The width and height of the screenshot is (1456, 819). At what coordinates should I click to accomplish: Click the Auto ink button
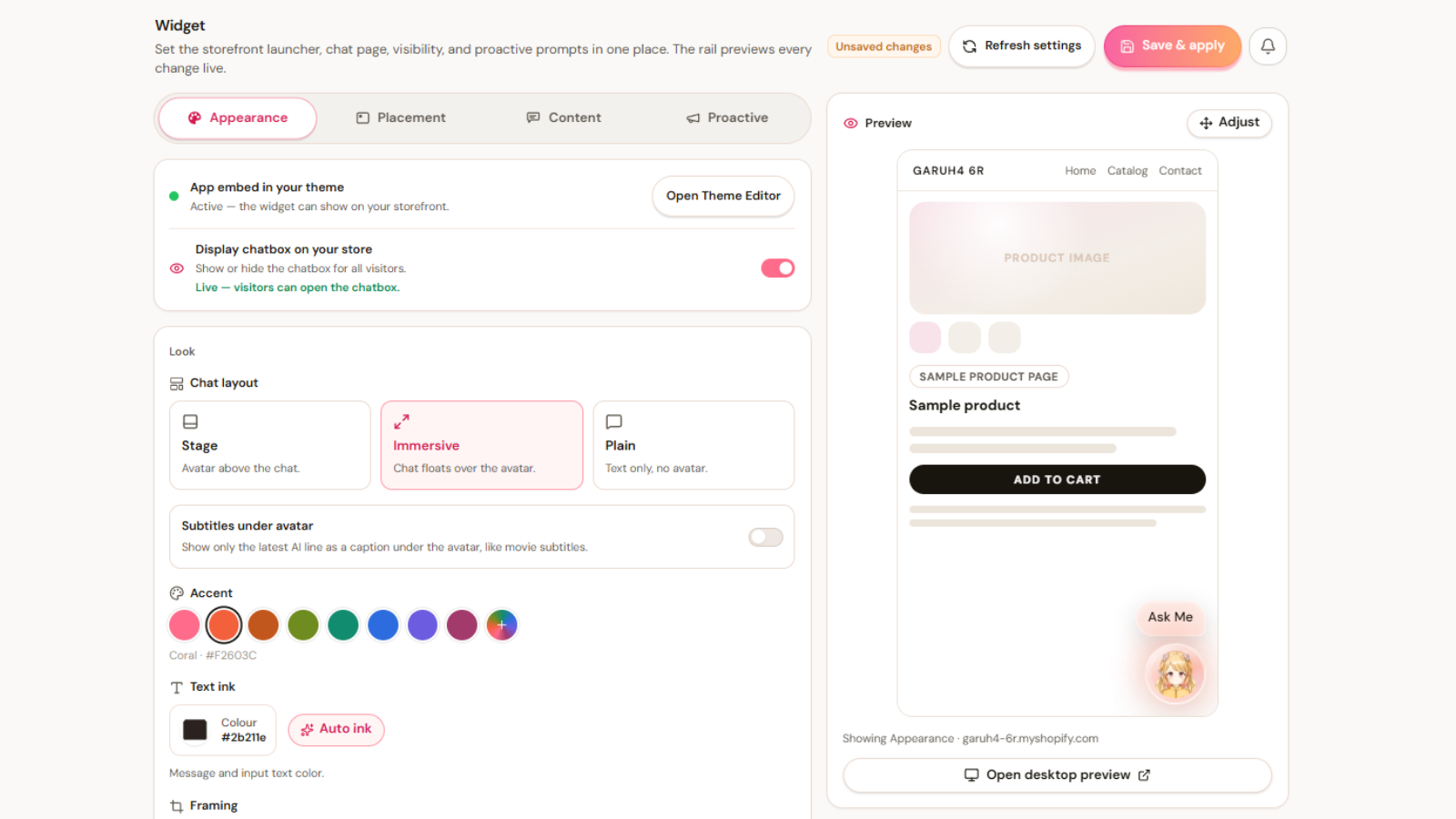(x=336, y=730)
